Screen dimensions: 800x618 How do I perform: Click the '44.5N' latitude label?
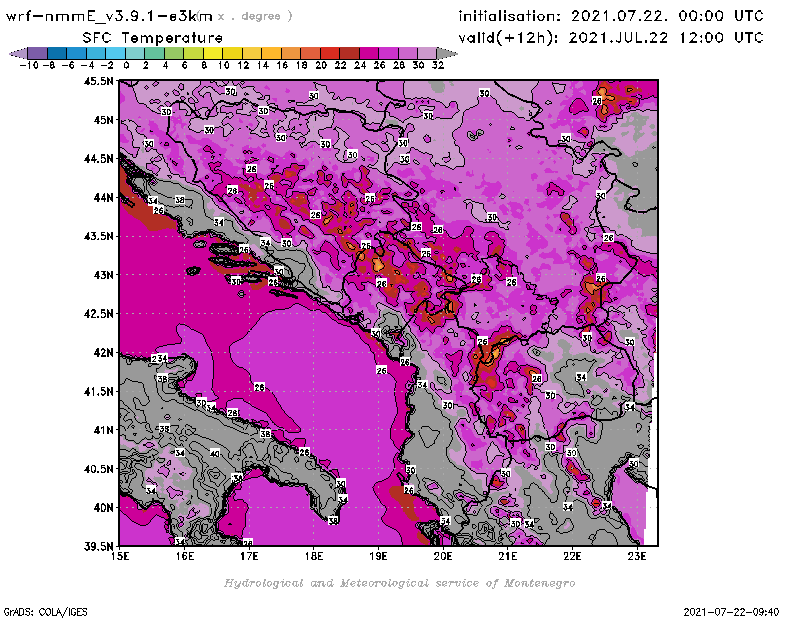tap(99, 159)
